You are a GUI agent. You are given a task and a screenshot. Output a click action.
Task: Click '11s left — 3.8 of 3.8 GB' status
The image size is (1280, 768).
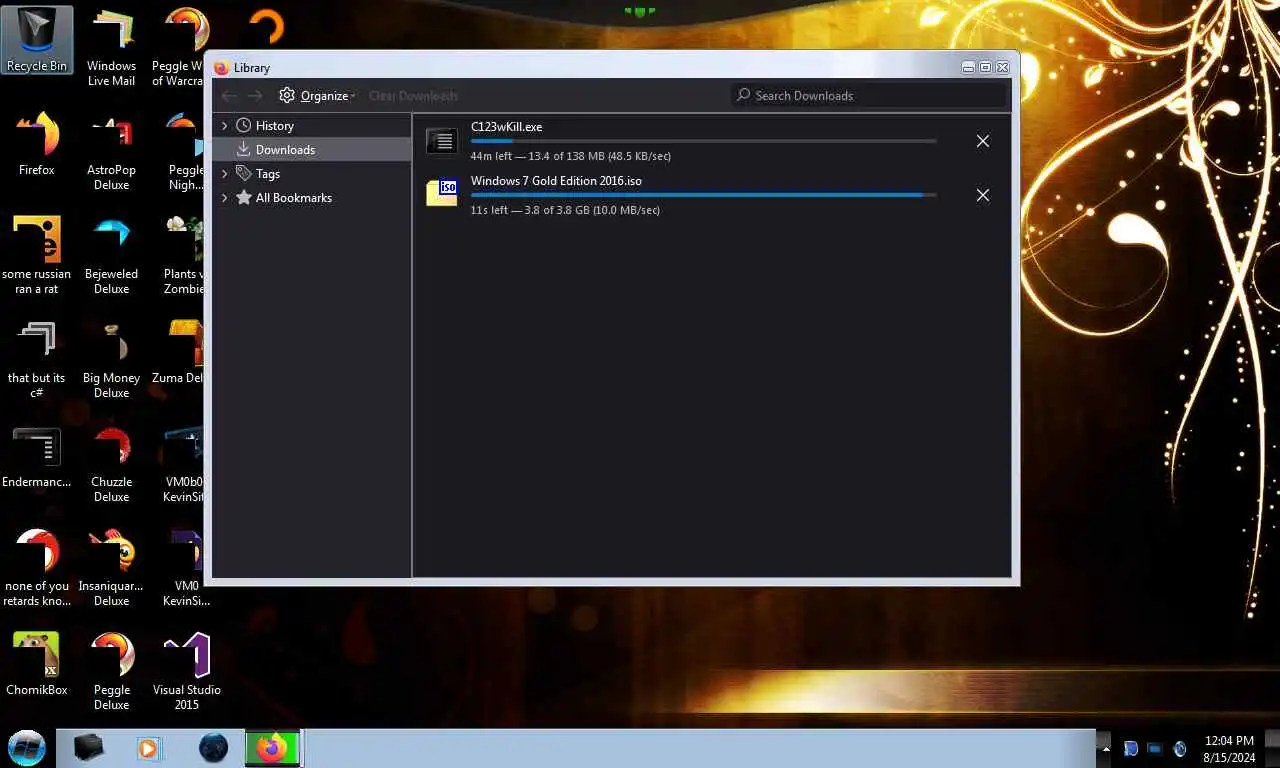(x=565, y=210)
